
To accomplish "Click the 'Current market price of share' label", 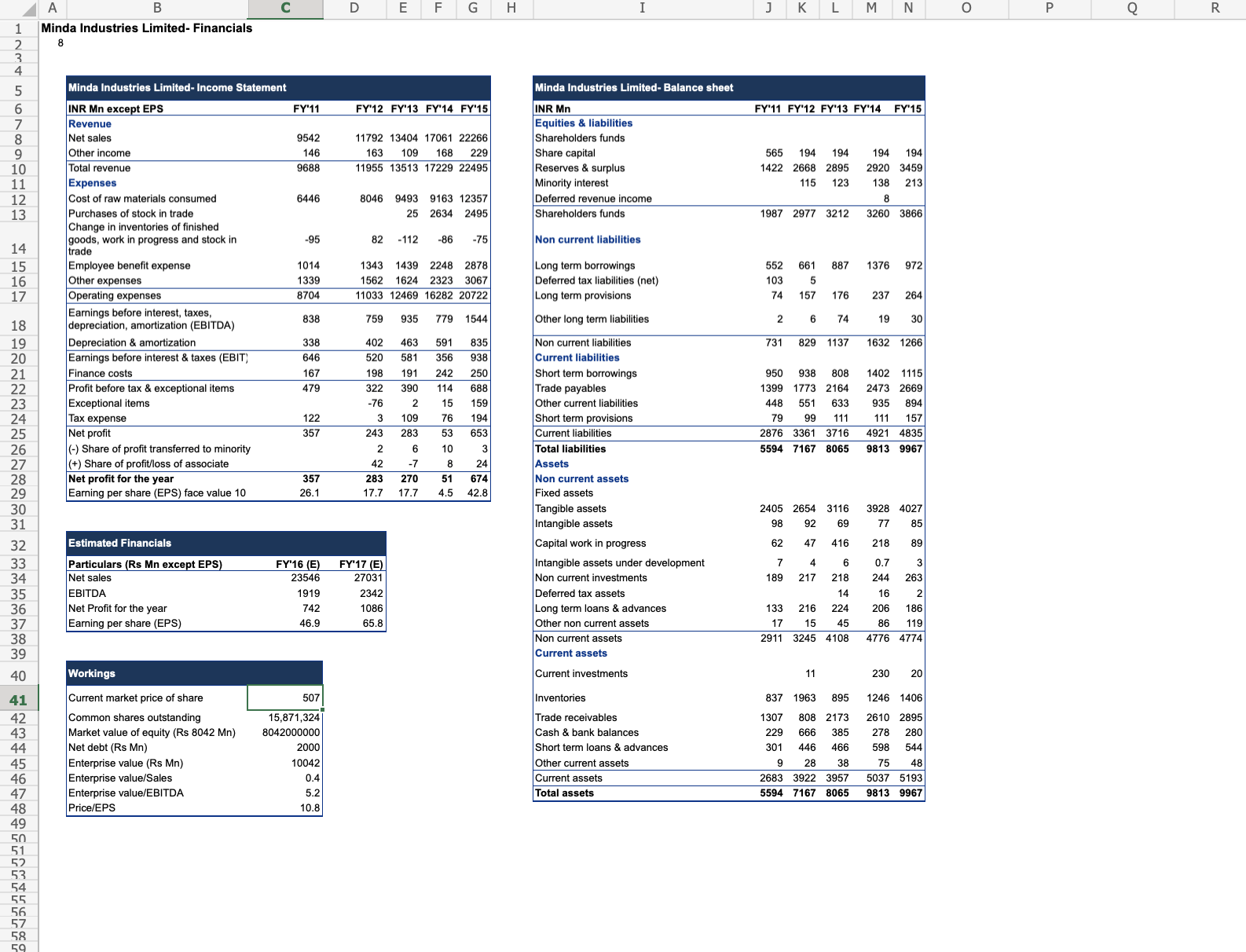I will 135,698.
